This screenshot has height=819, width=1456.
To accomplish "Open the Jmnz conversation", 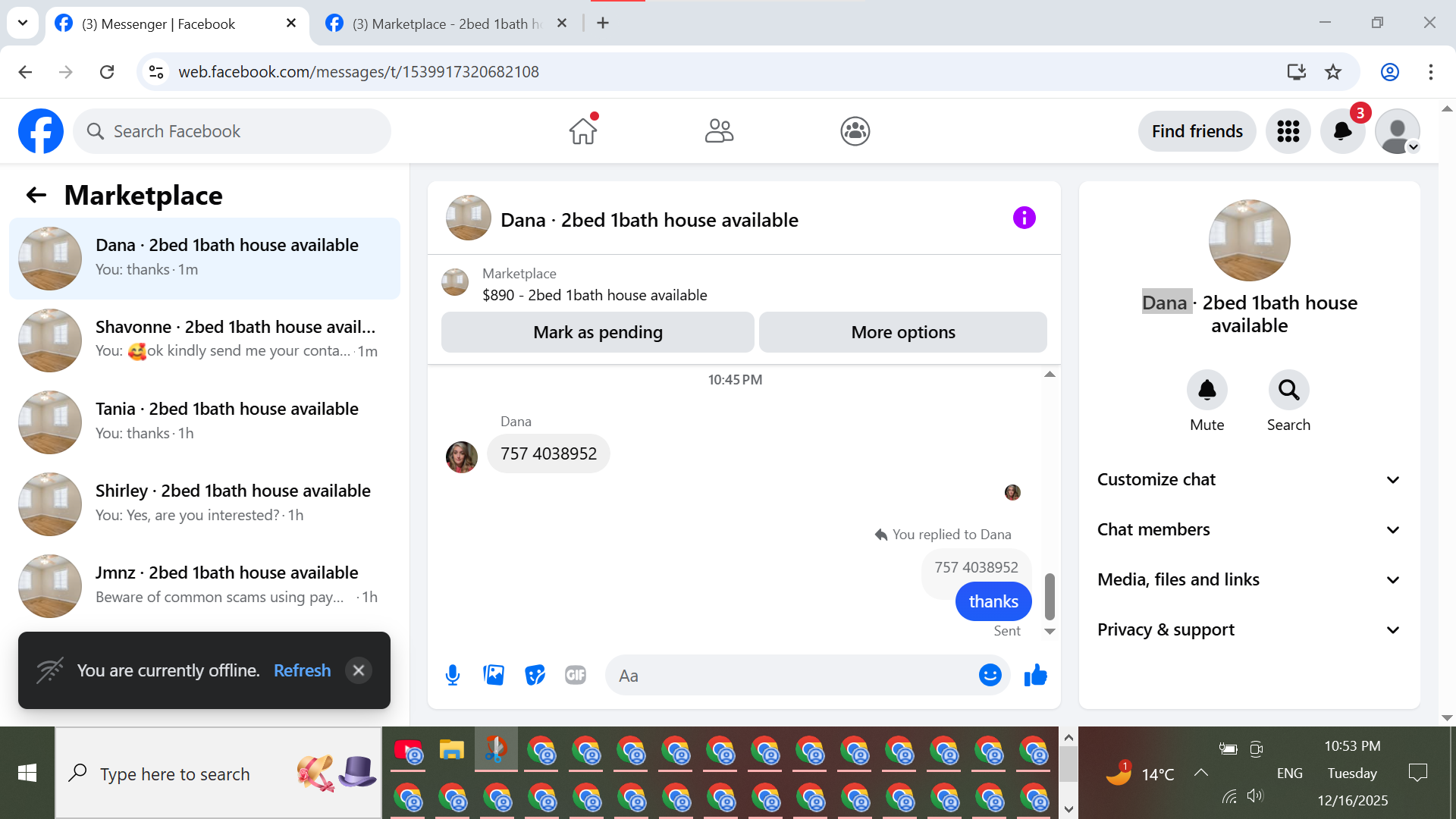I will pos(205,585).
